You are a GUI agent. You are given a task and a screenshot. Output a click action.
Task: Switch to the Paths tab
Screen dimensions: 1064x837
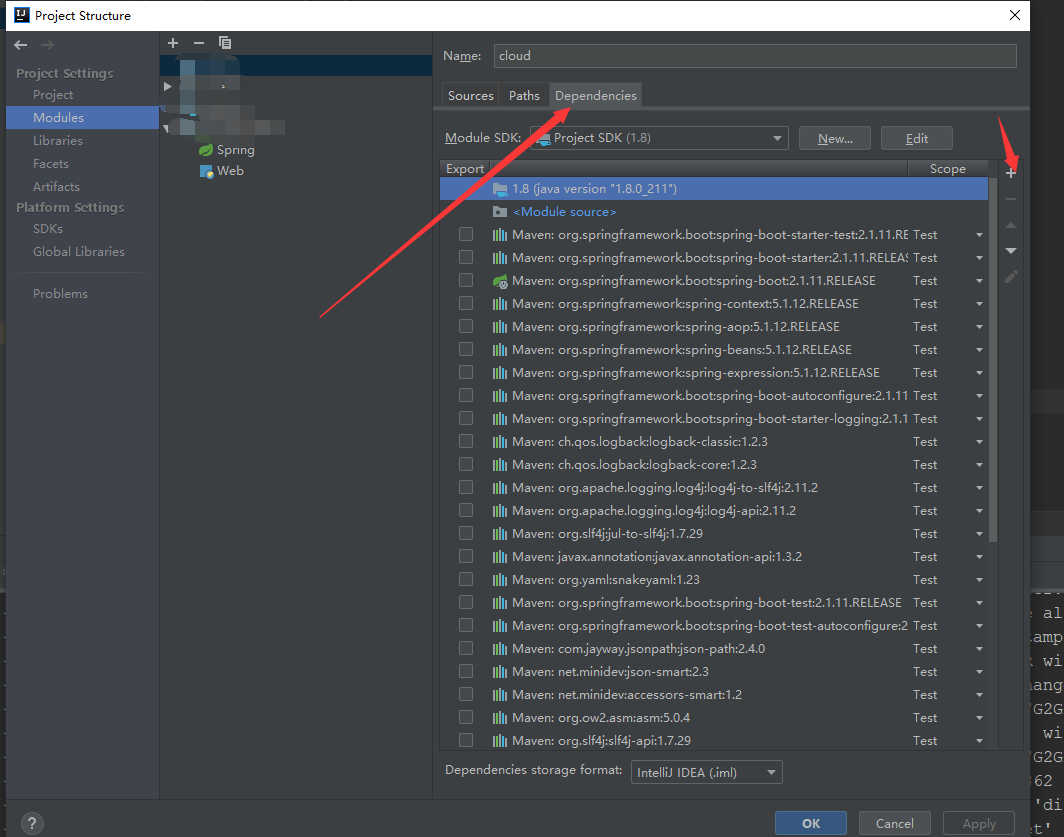[x=525, y=96]
